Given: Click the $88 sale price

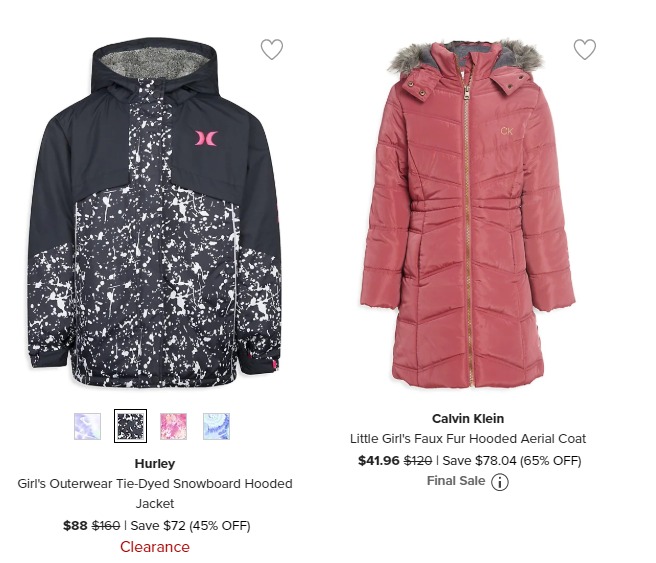Looking at the screenshot, I should tap(75, 525).
